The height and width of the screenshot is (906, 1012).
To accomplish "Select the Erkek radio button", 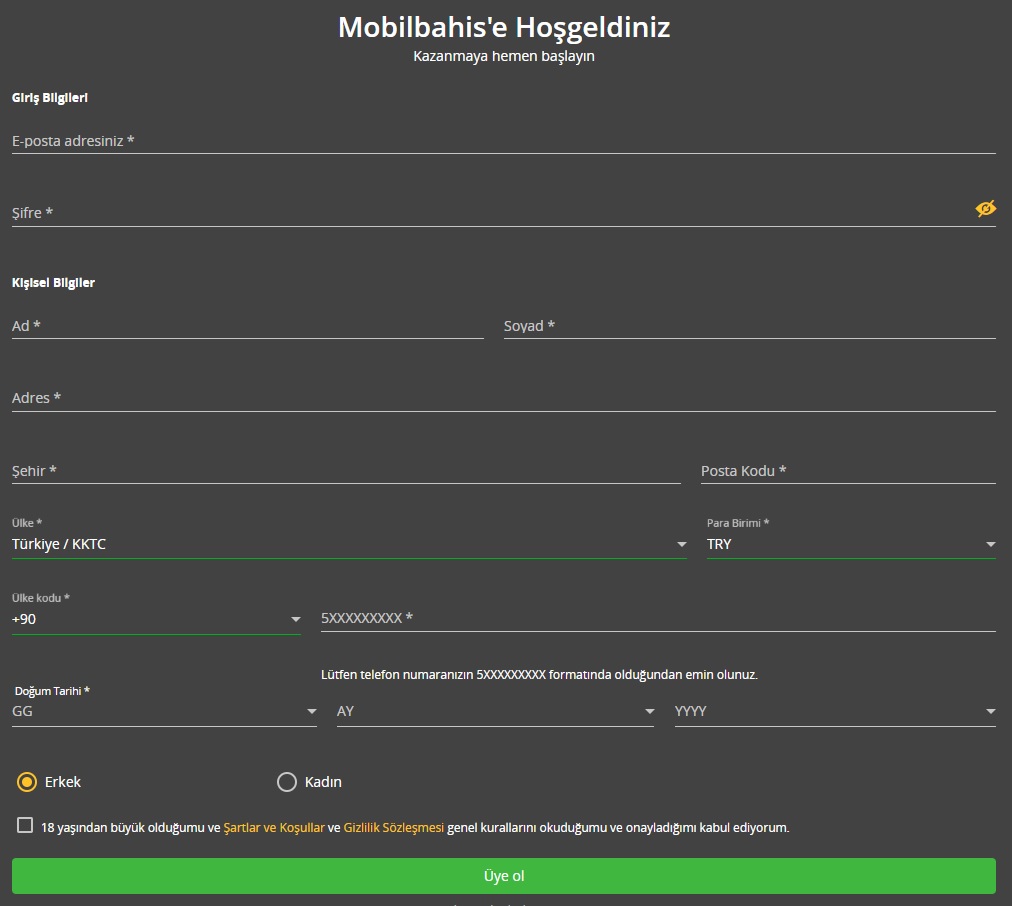I will [x=26, y=782].
